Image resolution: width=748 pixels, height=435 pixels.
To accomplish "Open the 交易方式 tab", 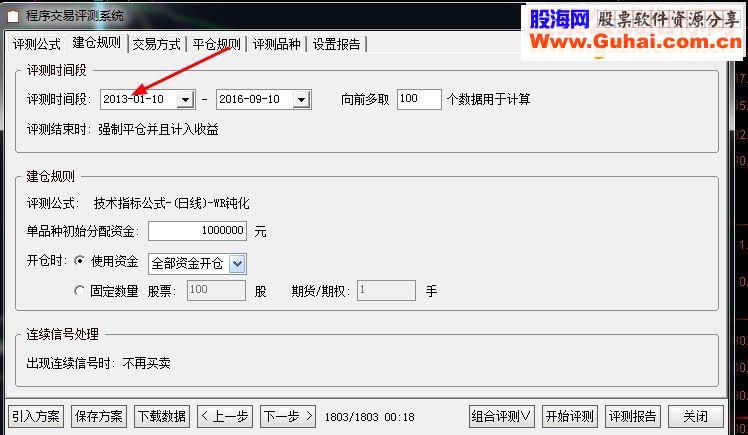I will point(156,44).
